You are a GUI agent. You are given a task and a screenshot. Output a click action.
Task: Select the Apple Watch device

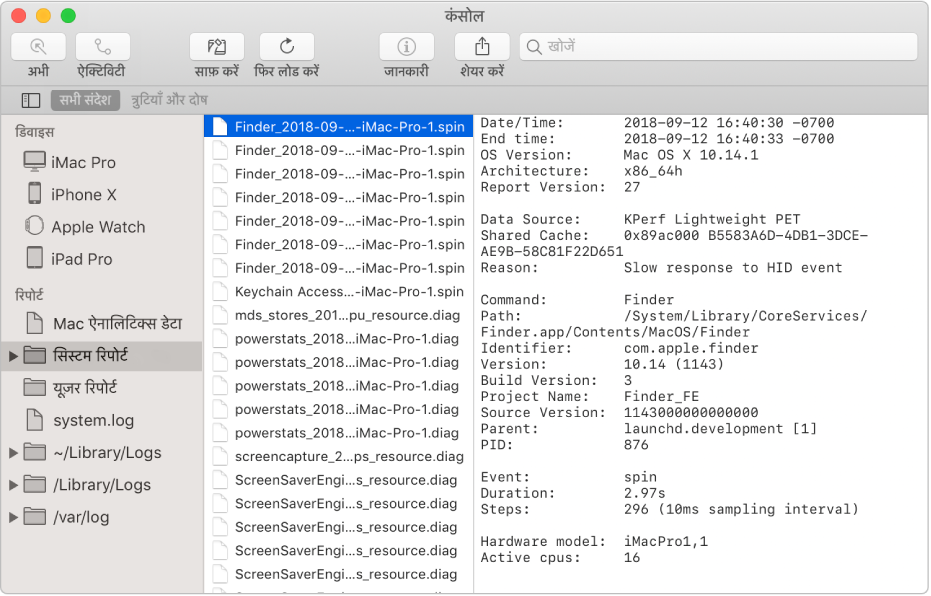[x=102, y=227]
